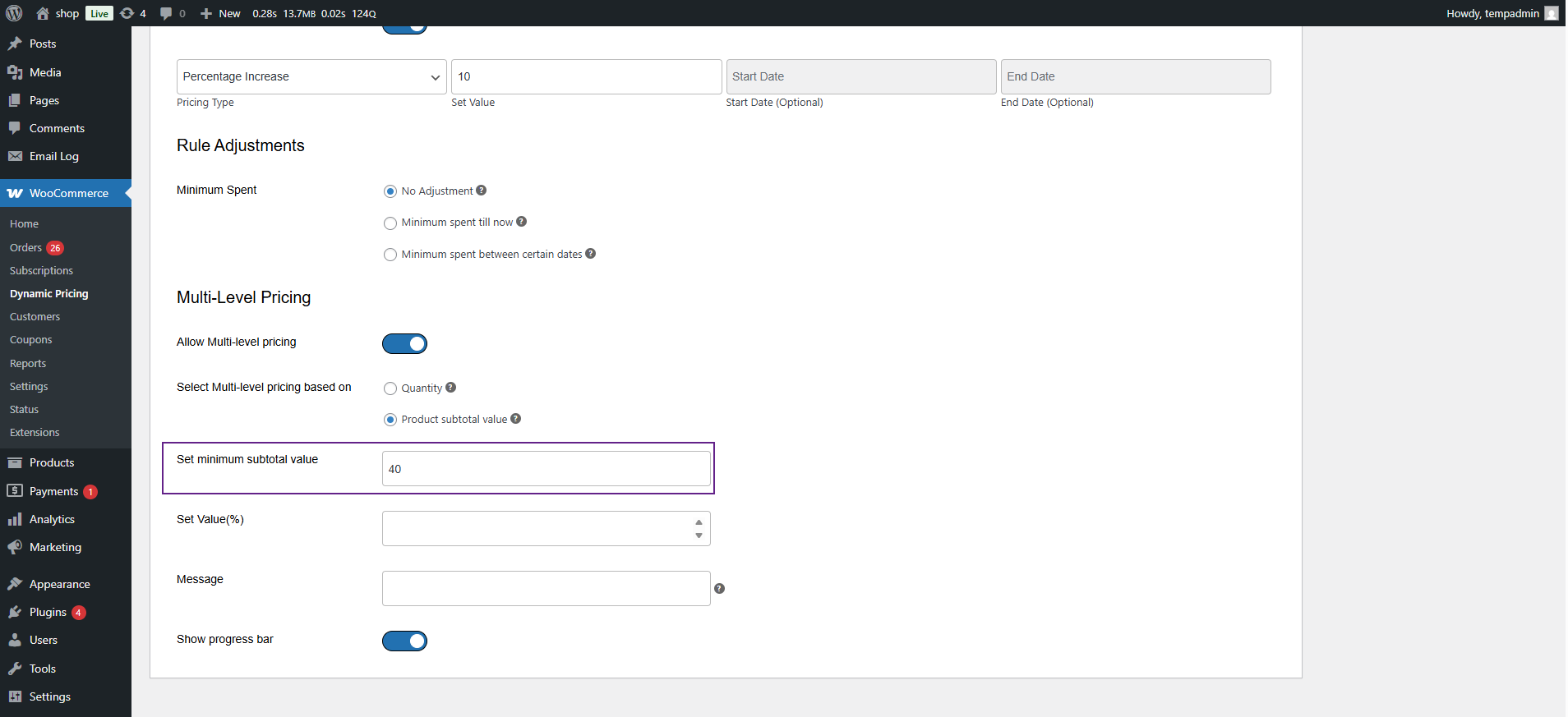Open Howdy, tempadmin account link
Viewport: 1568px width, 717px height.
tap(1492, 13)
